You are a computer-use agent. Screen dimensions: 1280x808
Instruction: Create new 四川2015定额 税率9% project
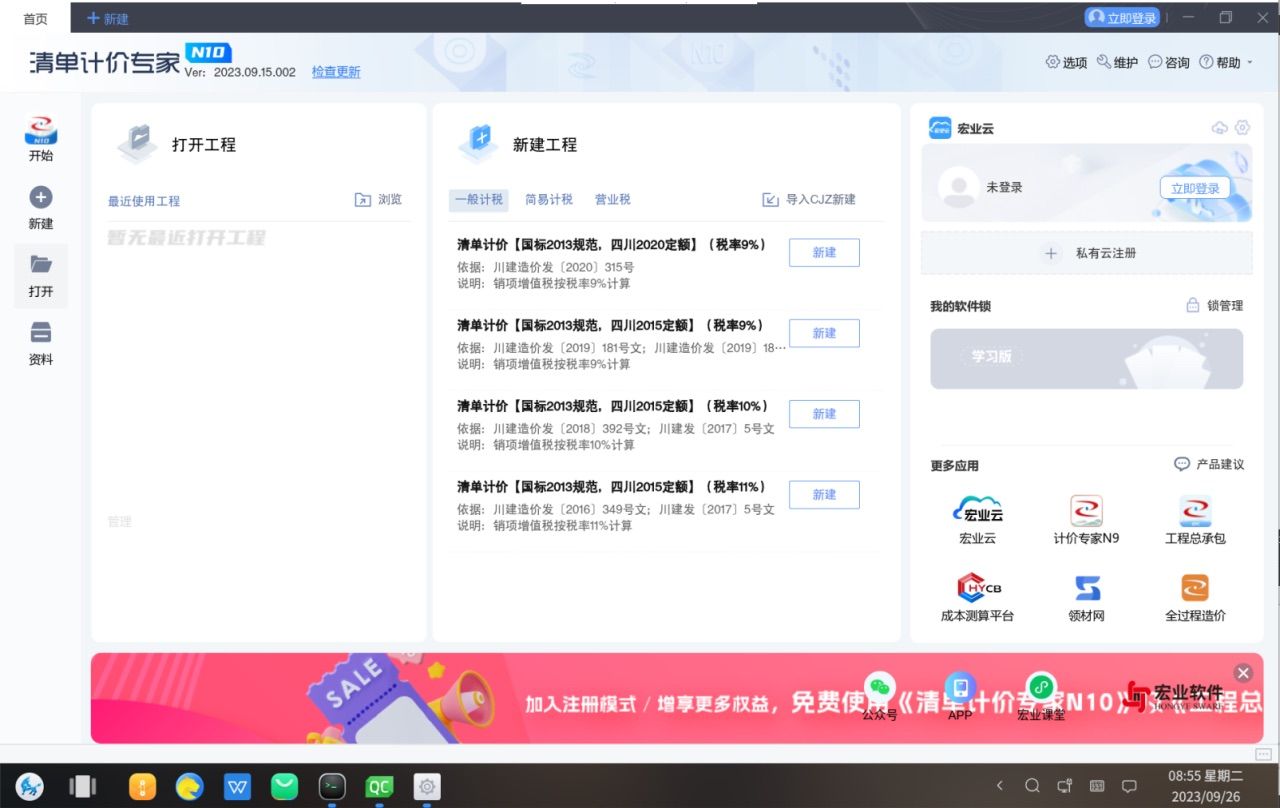[824, 333]
